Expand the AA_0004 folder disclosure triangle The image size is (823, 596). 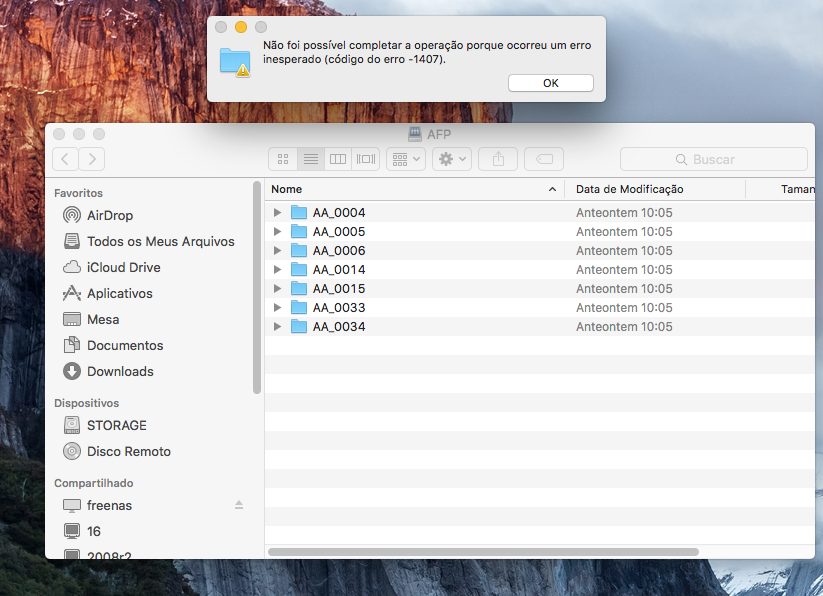click(277, 213)
